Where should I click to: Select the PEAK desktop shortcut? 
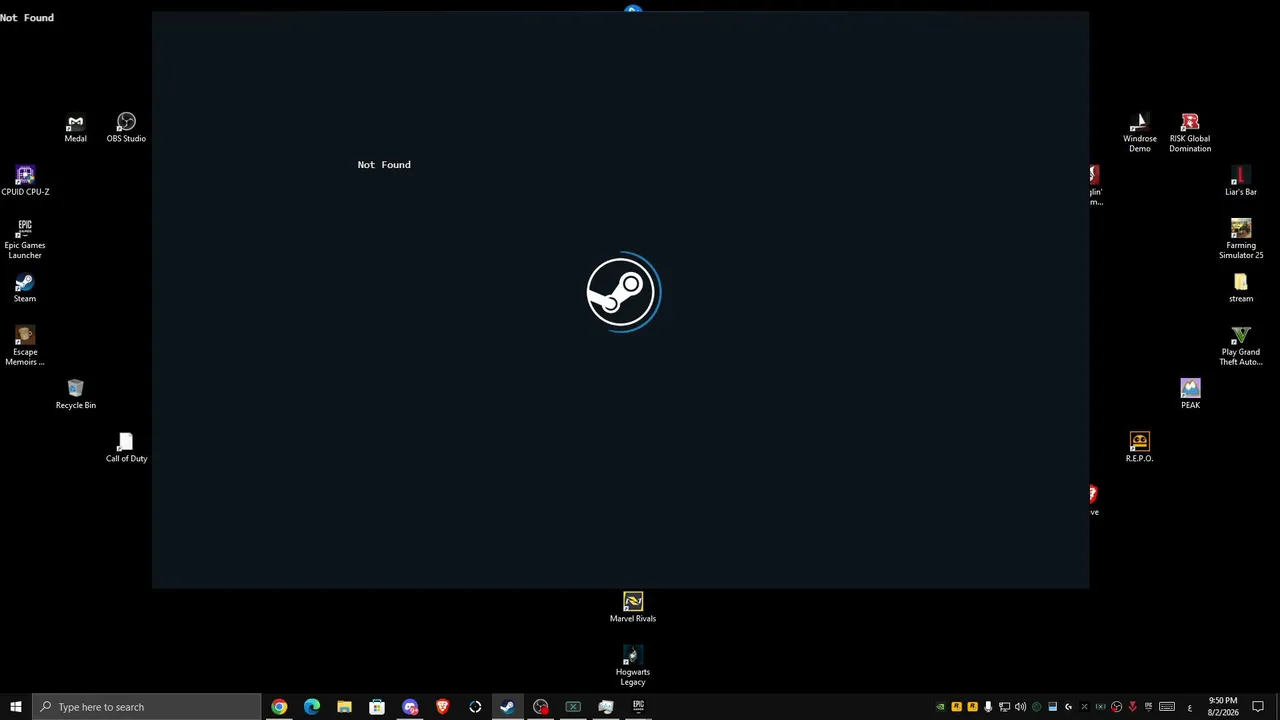tap(1190, 394)
